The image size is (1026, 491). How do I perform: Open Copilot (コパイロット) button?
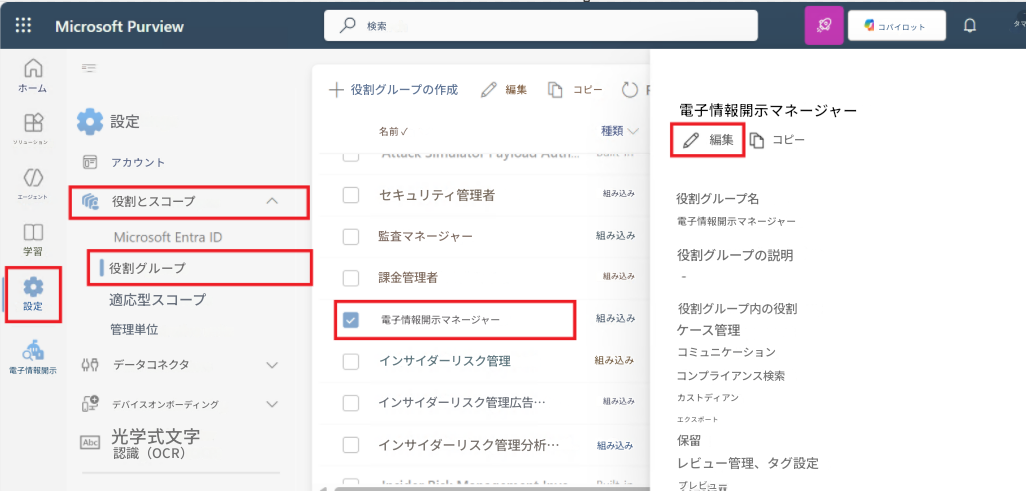point(896,26)
